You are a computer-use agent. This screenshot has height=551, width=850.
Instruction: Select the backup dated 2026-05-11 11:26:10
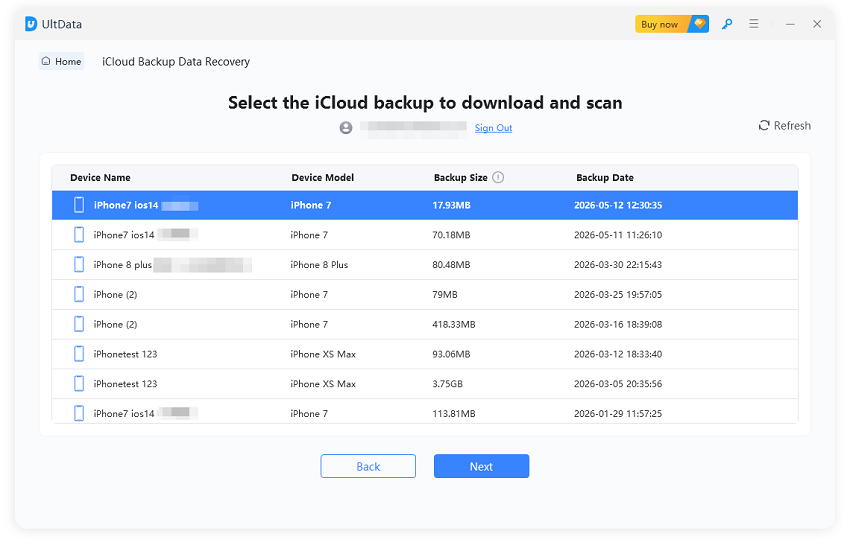point(425,235)
